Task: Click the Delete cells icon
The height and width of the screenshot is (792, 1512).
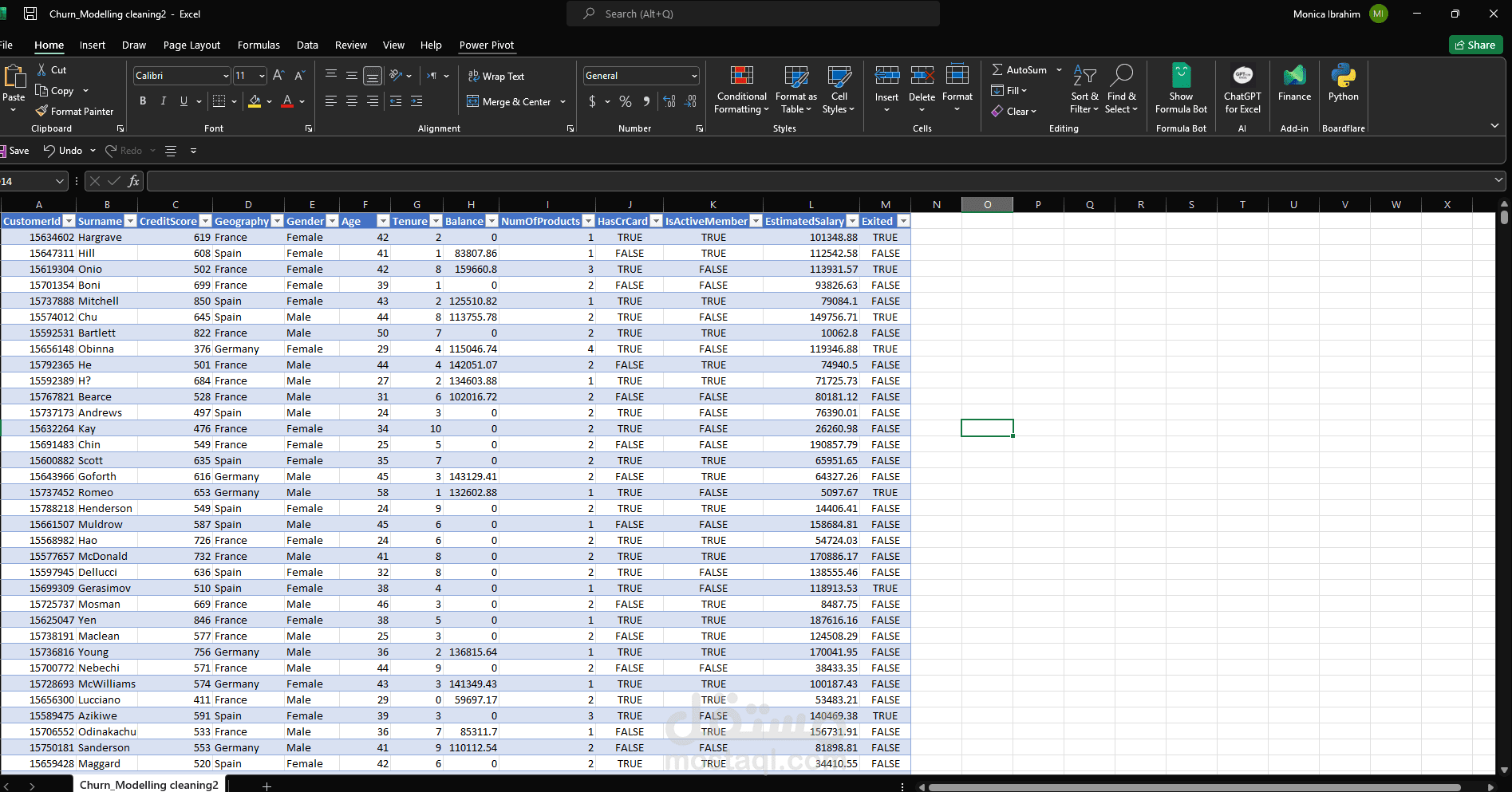Action: click(922, 76)
